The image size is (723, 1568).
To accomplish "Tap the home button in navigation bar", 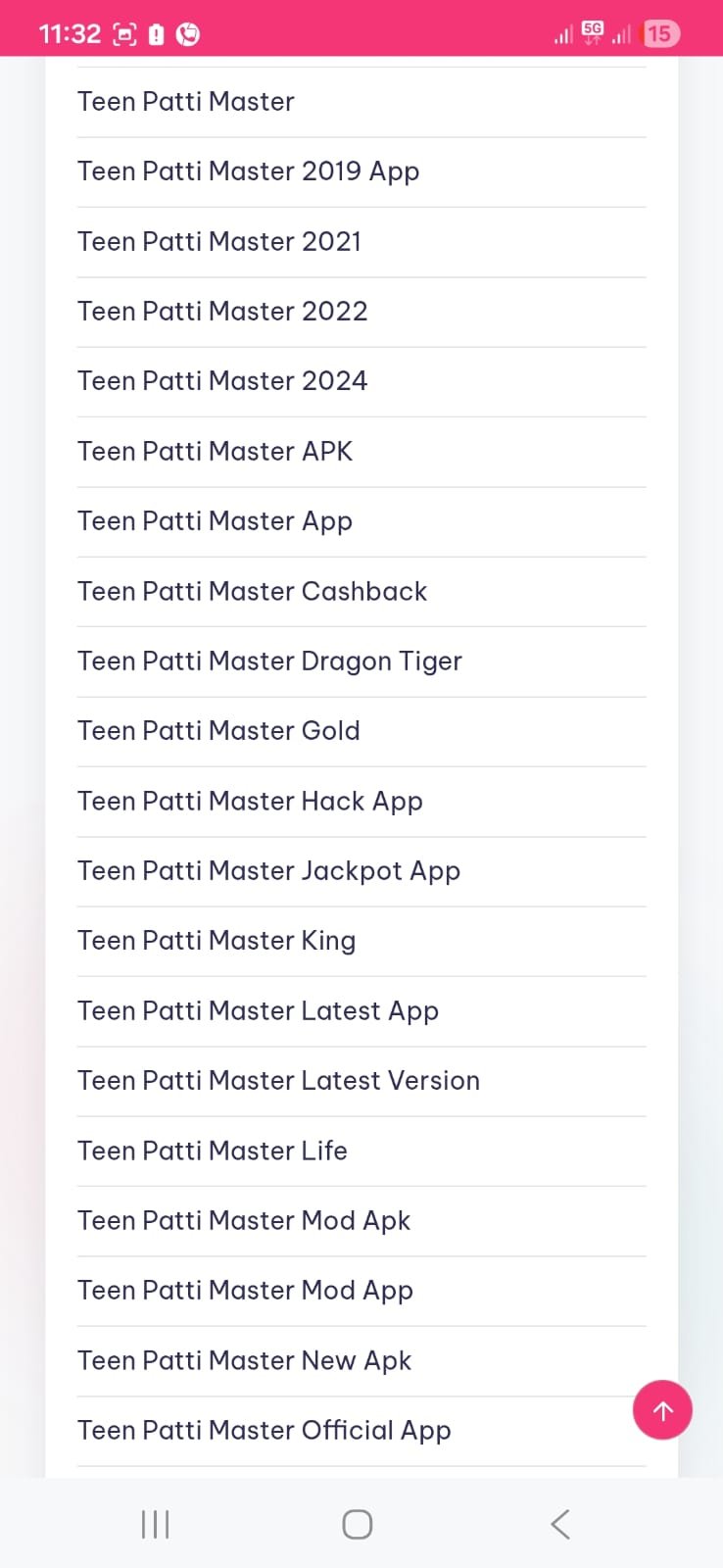I will pos(357,1524).
